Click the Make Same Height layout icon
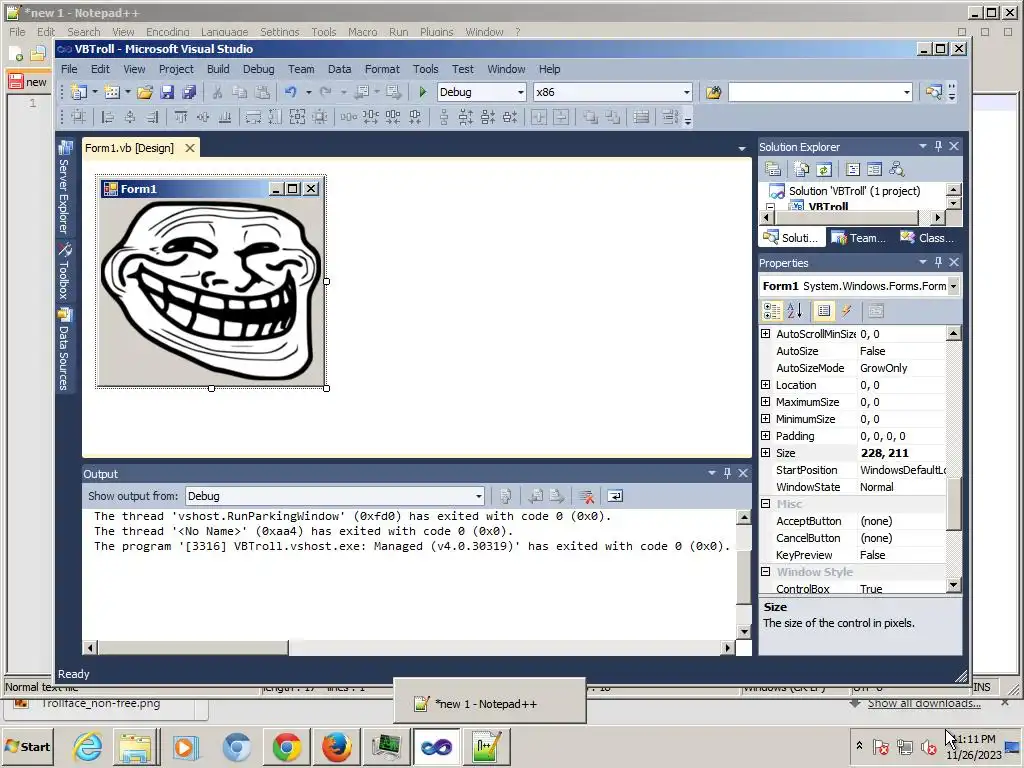 pos(276,117)
